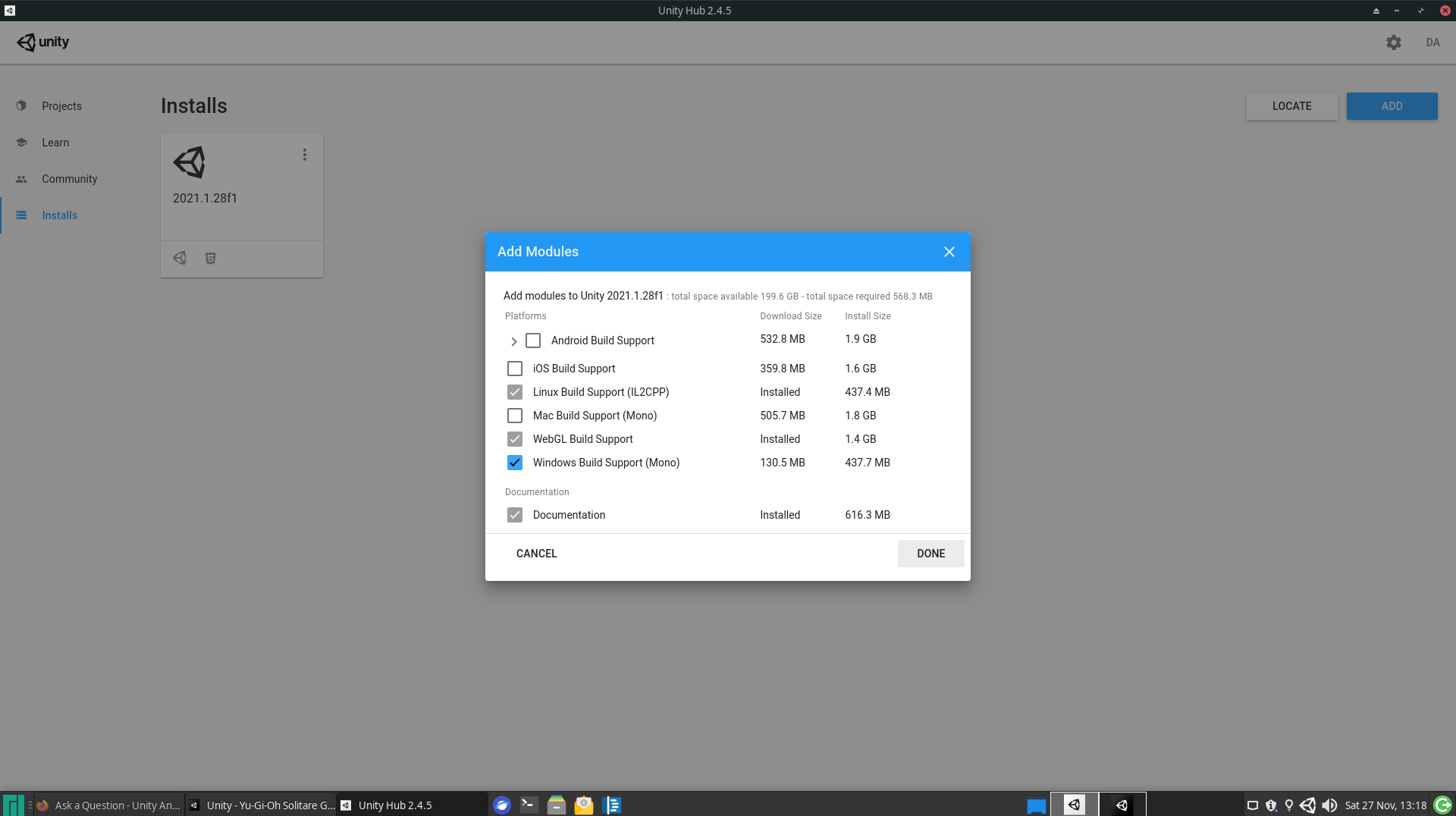Launch terminal from taskbar
1456x816 pixels.
pos(529,805)
